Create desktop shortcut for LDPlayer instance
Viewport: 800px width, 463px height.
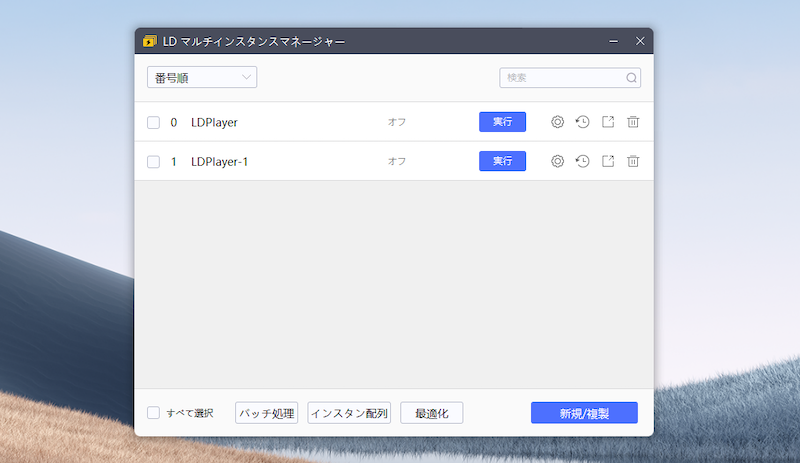tap(608, 122)
